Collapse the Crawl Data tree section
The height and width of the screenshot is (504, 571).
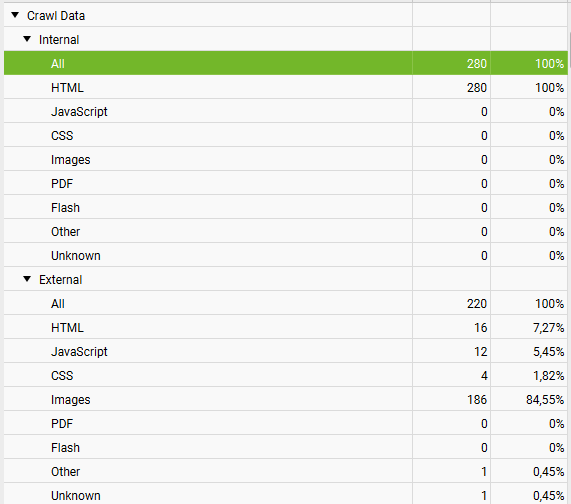point(15,15)
